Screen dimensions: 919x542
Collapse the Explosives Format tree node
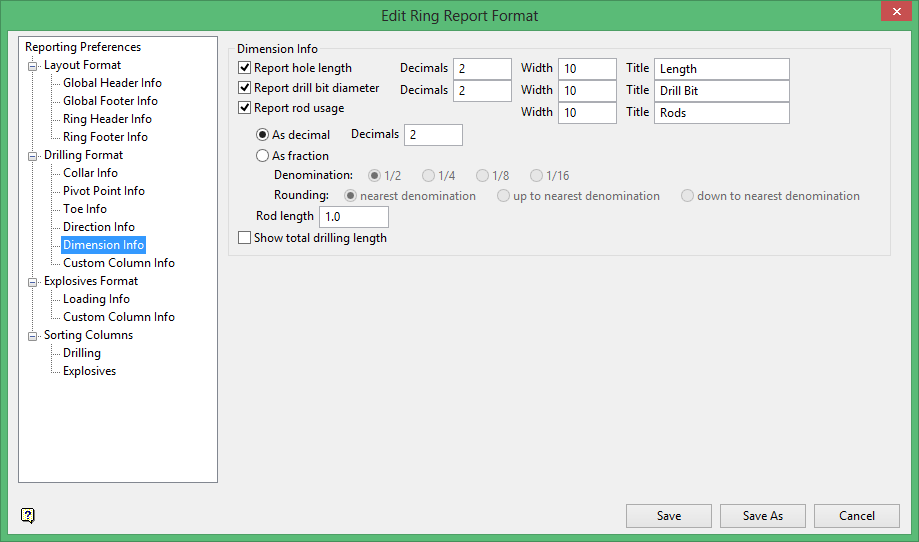click(x=33, y=282)
